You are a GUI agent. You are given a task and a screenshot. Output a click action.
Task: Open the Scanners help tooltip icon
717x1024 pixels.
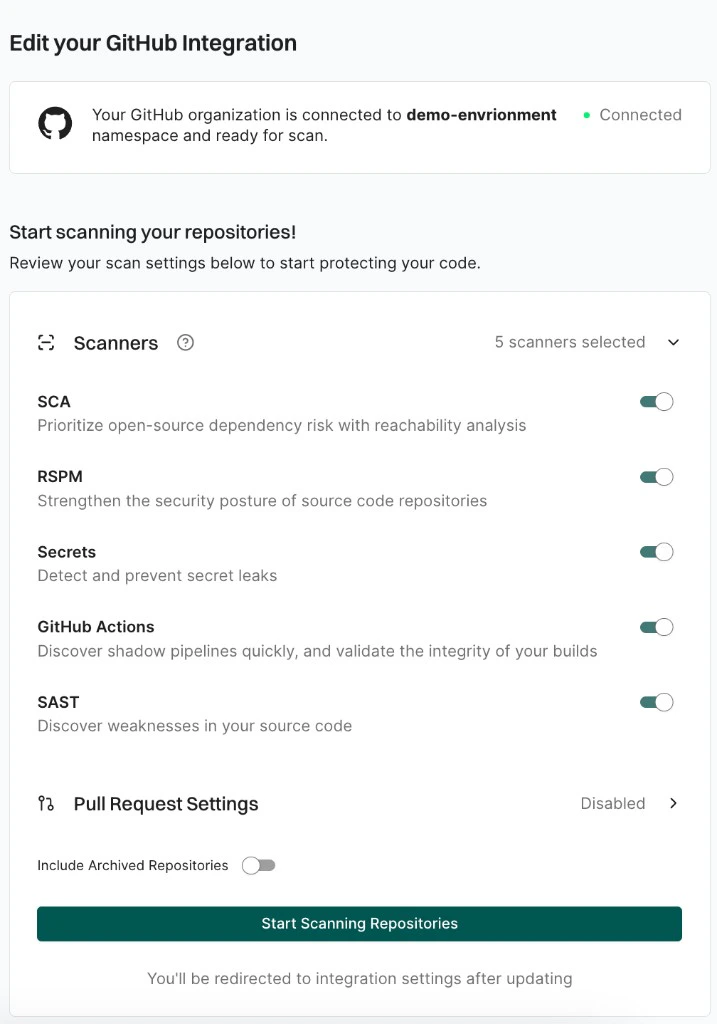click(185, 342)
